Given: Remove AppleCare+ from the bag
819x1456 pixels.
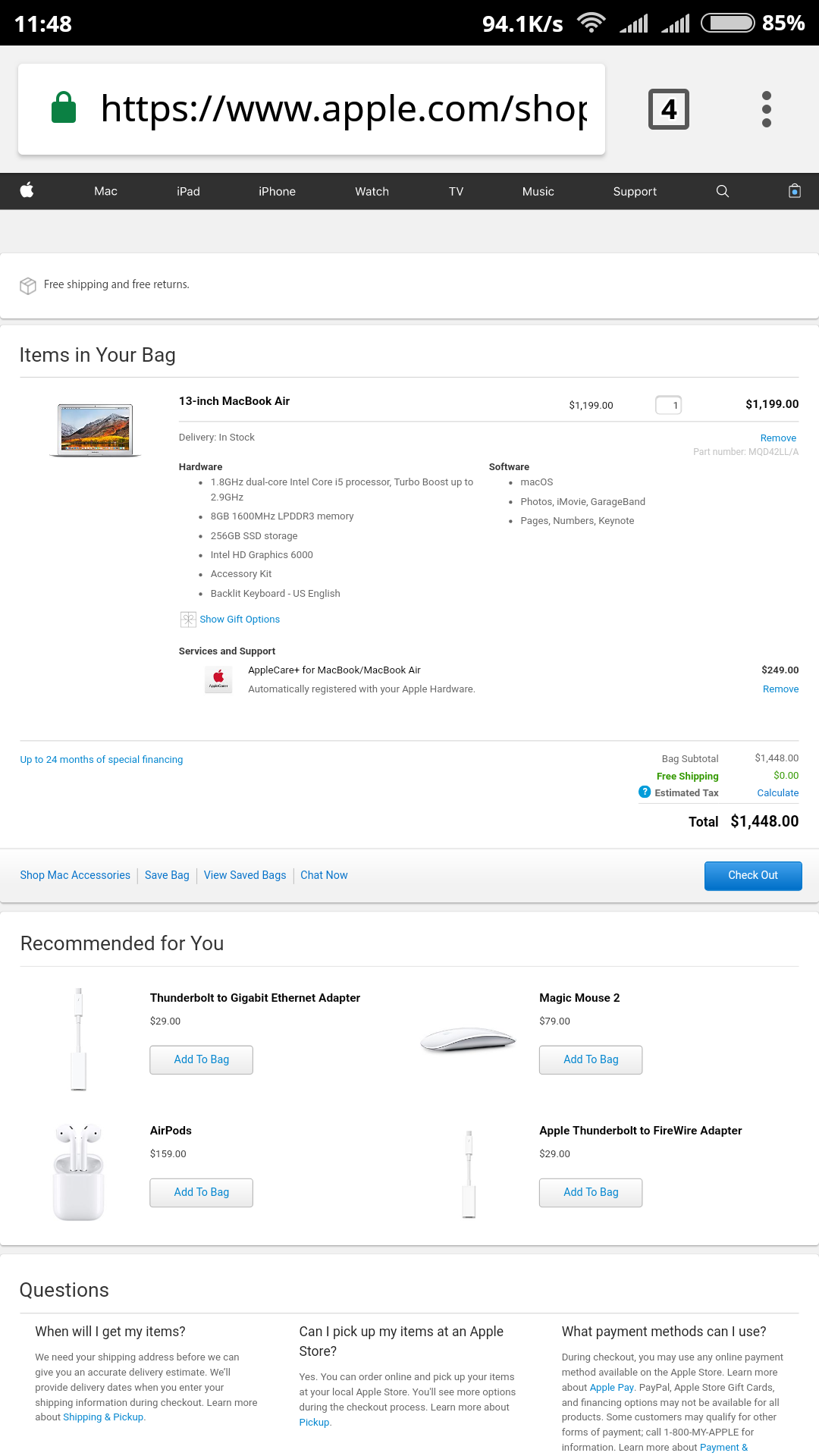Looking at the screenshot, I should [780, 689].
